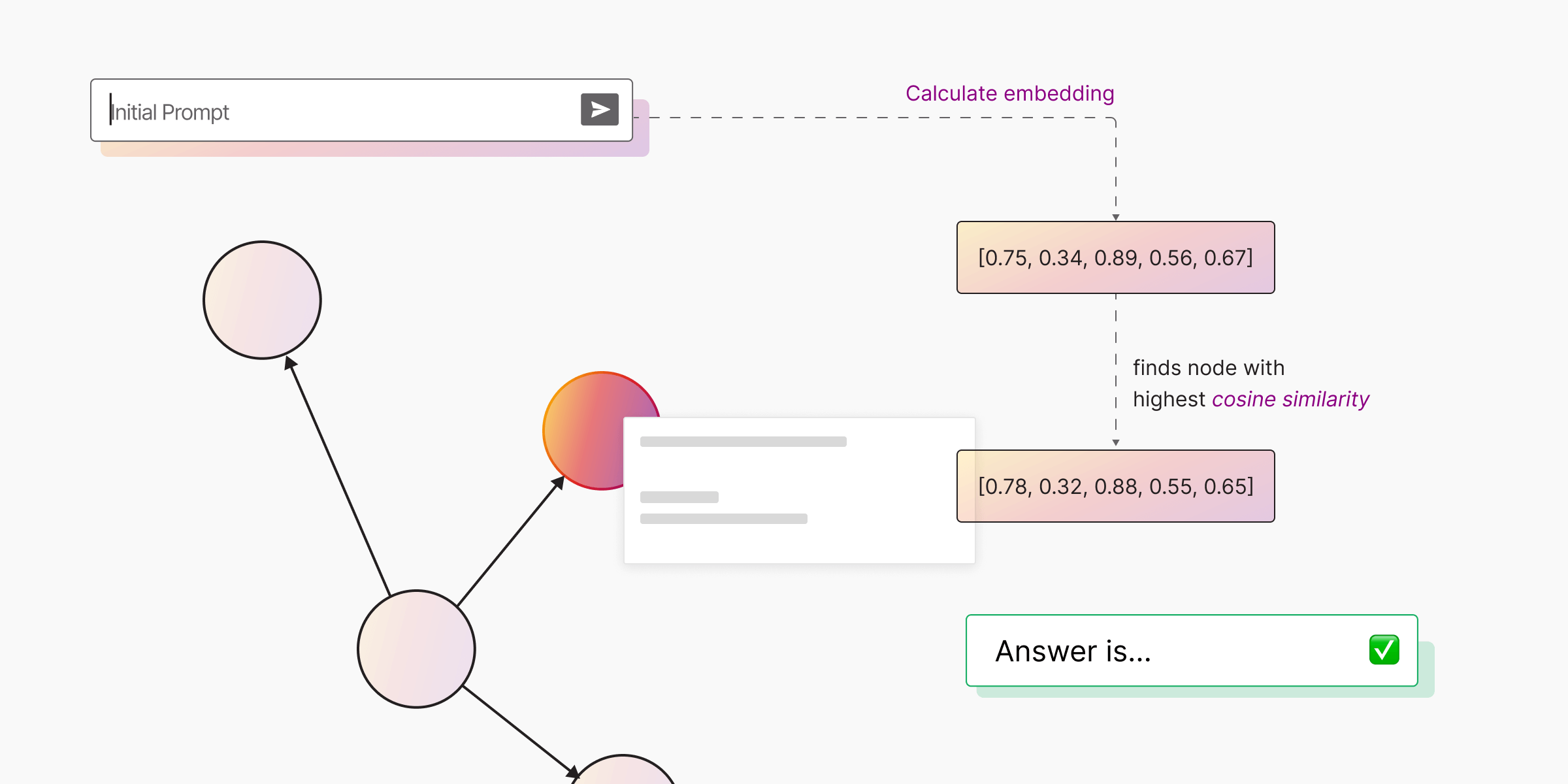Select the central hub node with outgoing arrows

pyautogui.click(x=416, y=649)
